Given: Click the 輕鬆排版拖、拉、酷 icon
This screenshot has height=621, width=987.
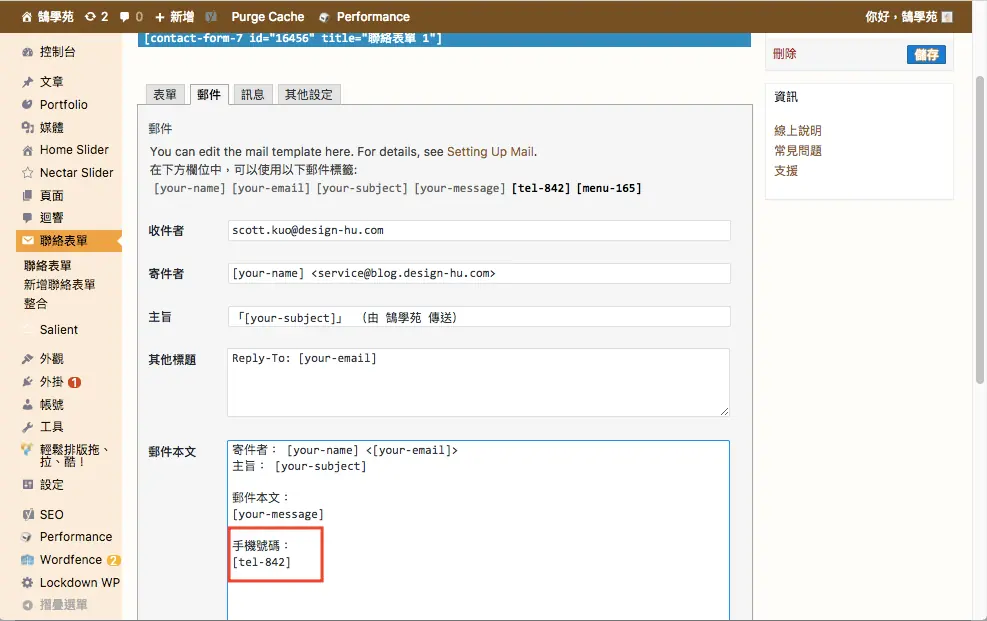Looking at the screenshot, I should (x=27, y=450).
